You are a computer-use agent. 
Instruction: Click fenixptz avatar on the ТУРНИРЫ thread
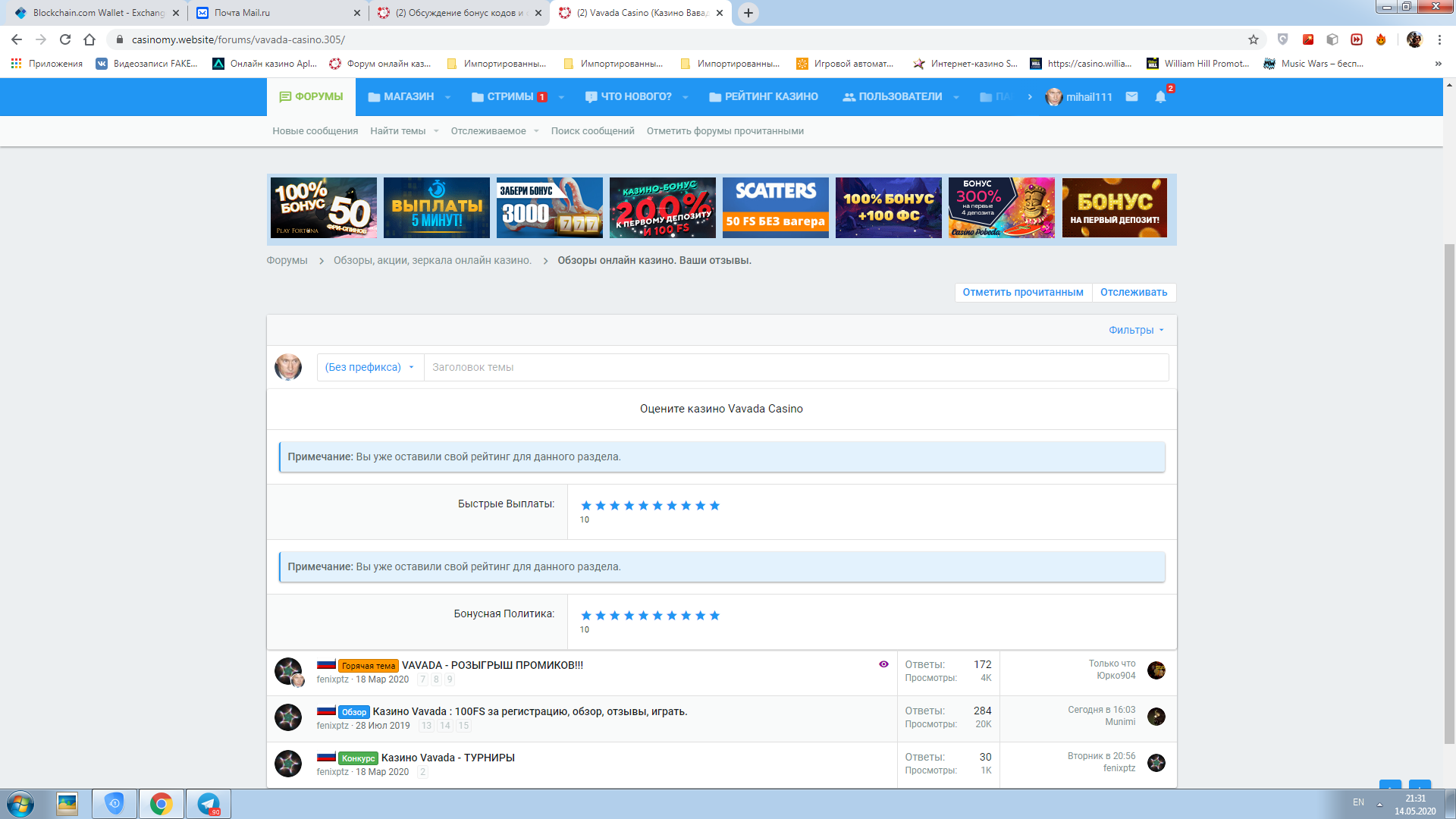[1156, 763]
